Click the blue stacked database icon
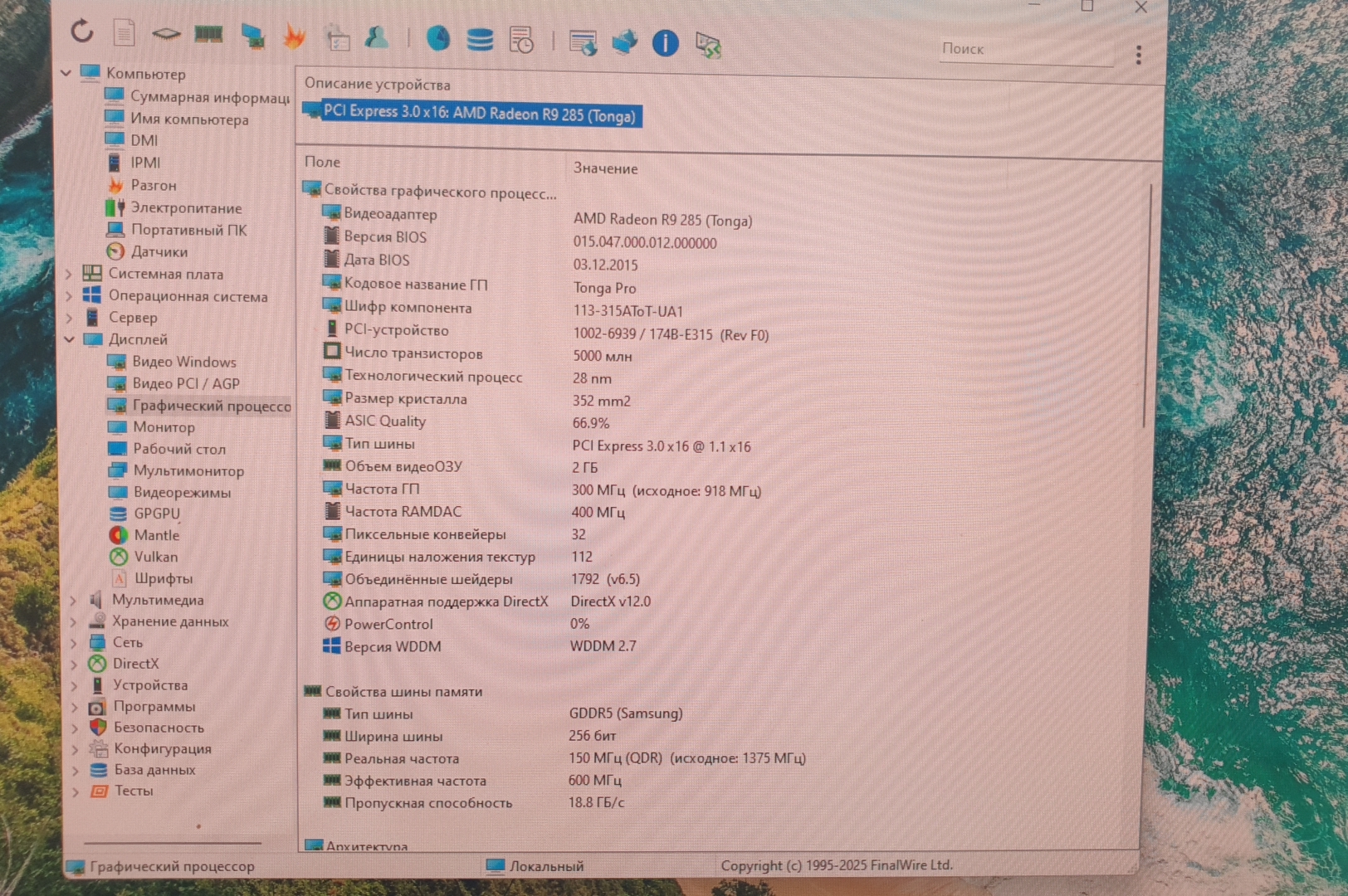The image size is (1348, 896). [480, 39]
